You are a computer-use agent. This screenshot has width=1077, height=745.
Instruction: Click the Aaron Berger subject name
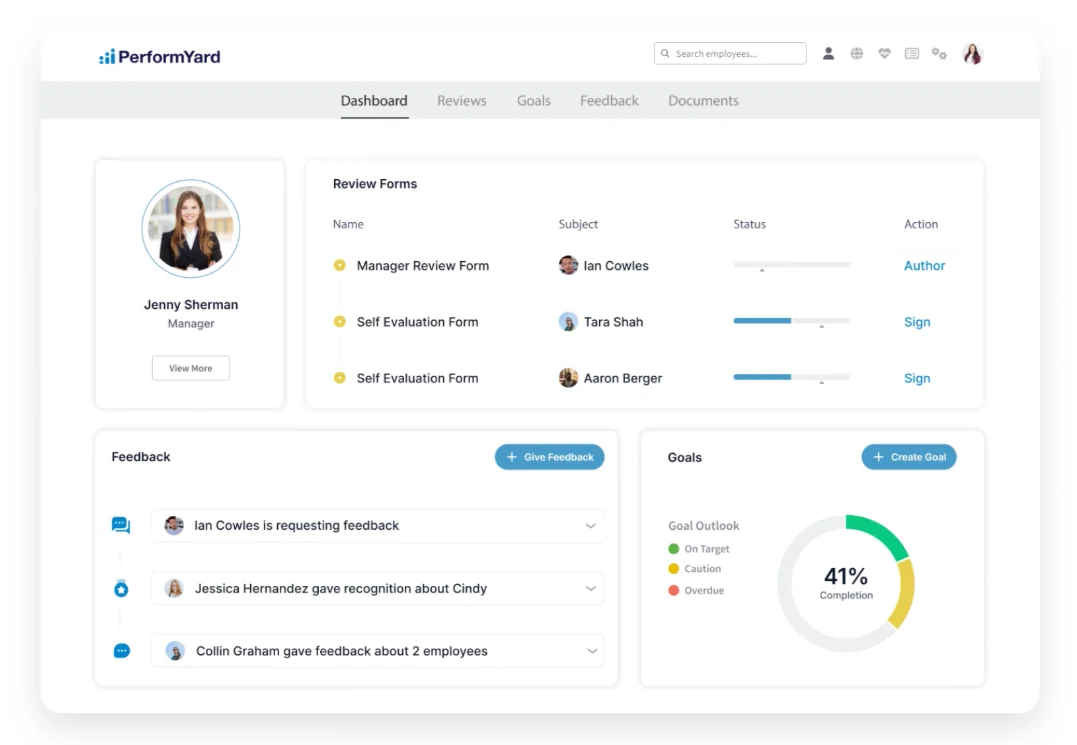[623, 378]
